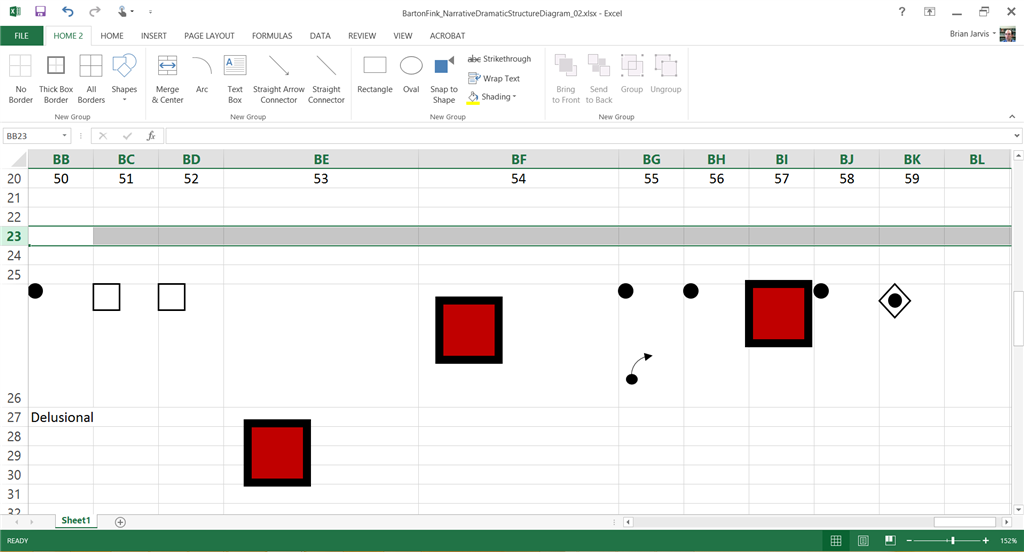Viewport: 1024px width, 552px height.
Task: Click the Select All corner button
Action: click(17, 159)
